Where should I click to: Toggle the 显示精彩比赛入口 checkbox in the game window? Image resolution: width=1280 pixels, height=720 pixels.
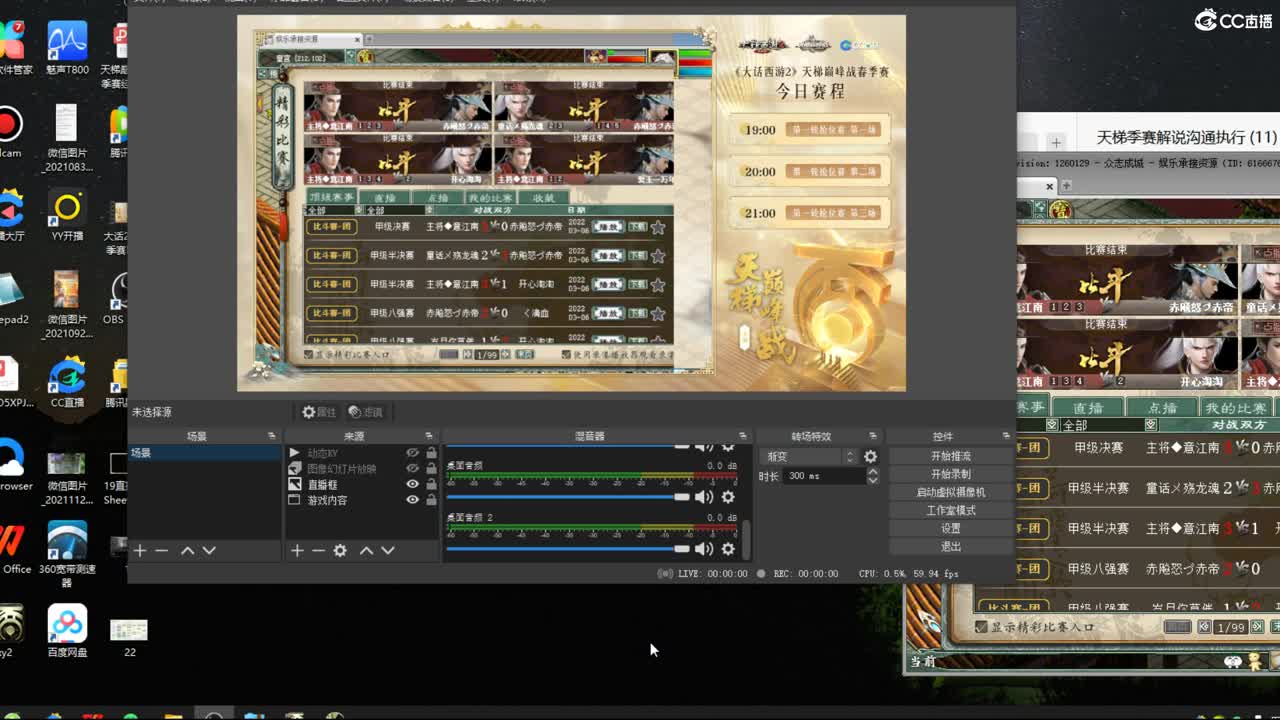(981, 627)
